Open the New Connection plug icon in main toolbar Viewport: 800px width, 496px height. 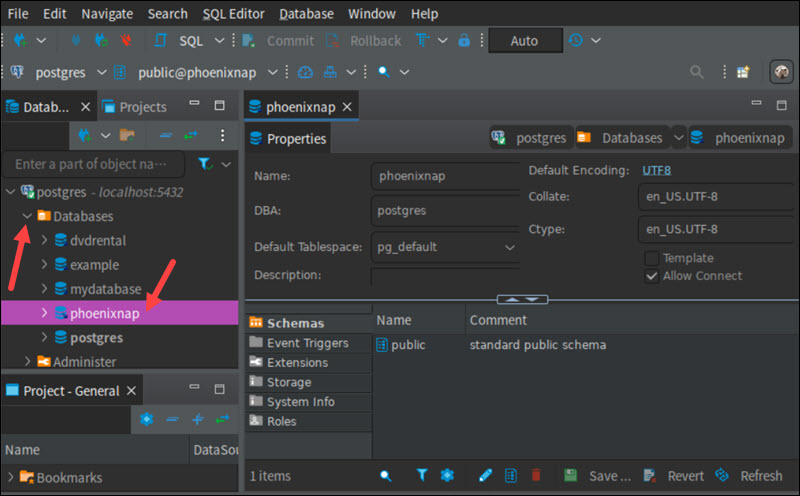(20, 40)
